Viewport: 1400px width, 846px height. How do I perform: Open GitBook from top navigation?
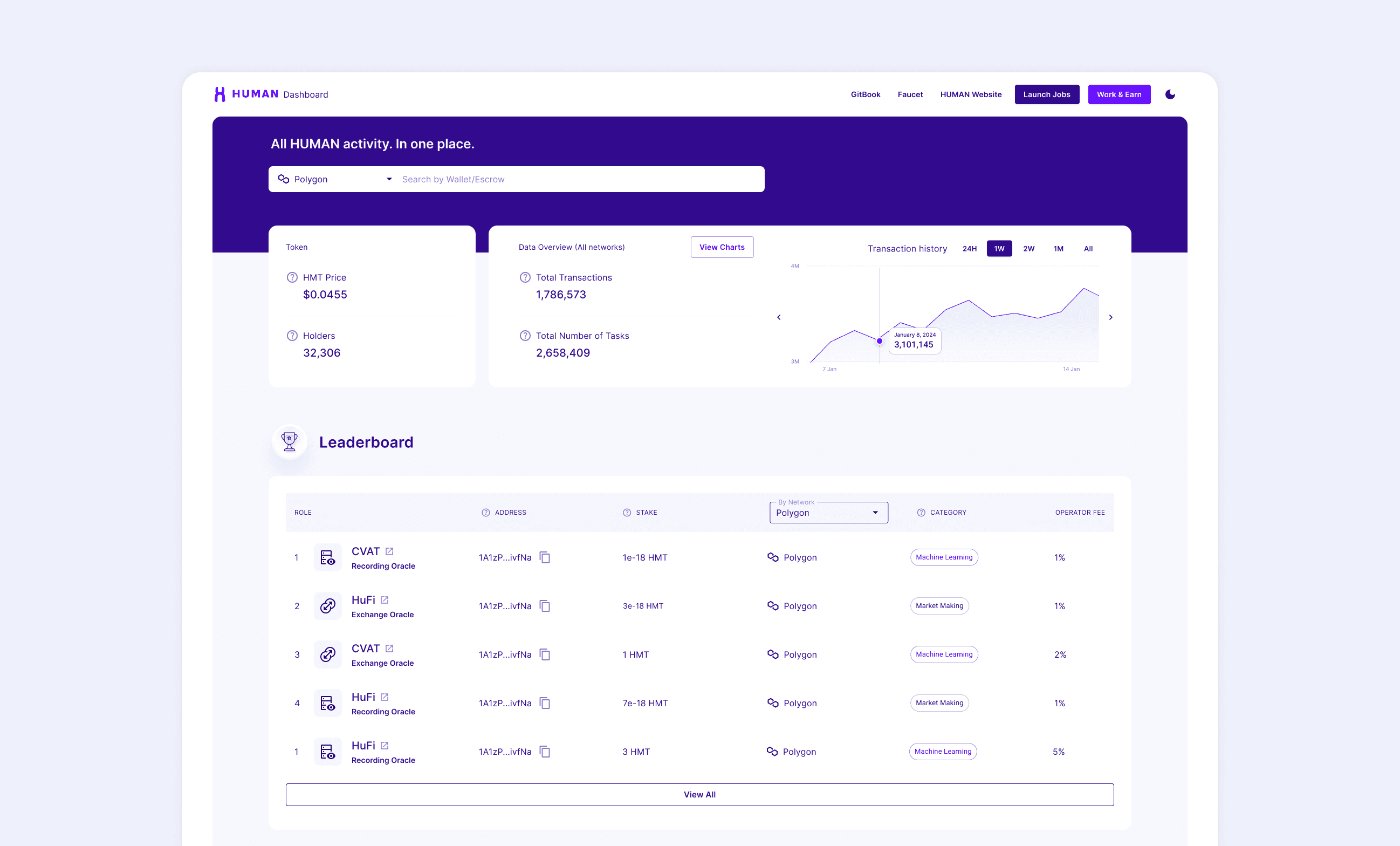[865, 94]
